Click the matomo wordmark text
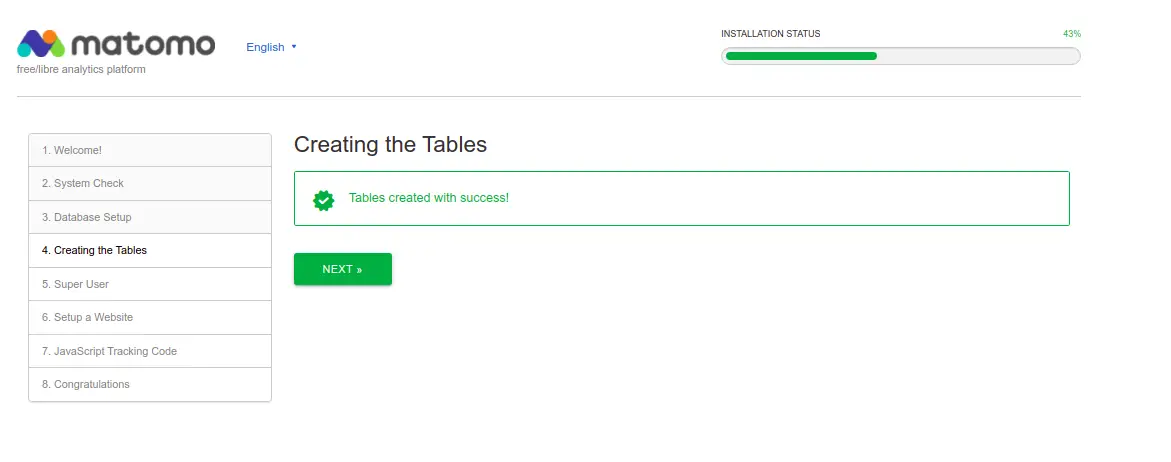1171x462 pixels. tap(144, 44)
